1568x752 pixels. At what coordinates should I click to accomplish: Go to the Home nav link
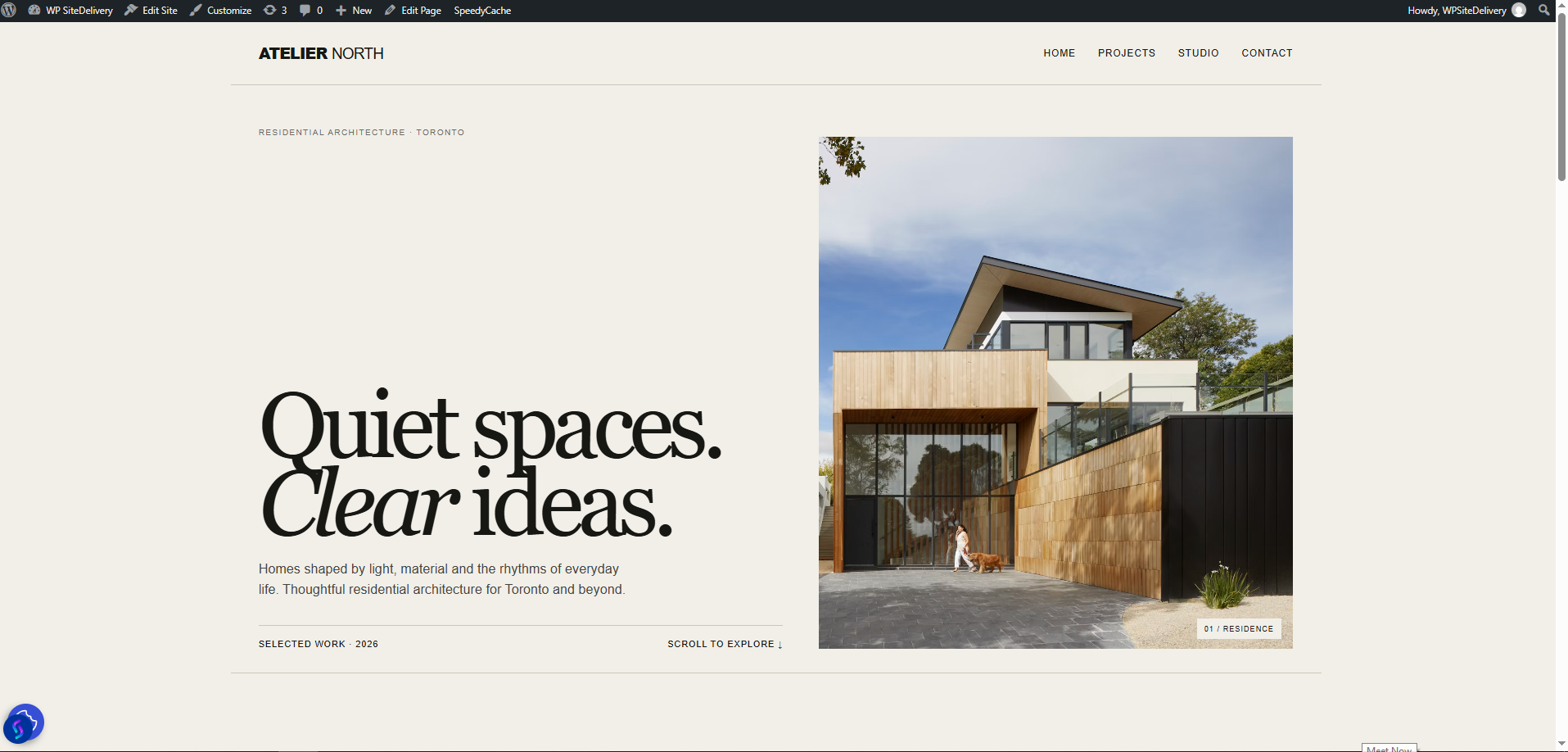click(x=1059, y=53)
